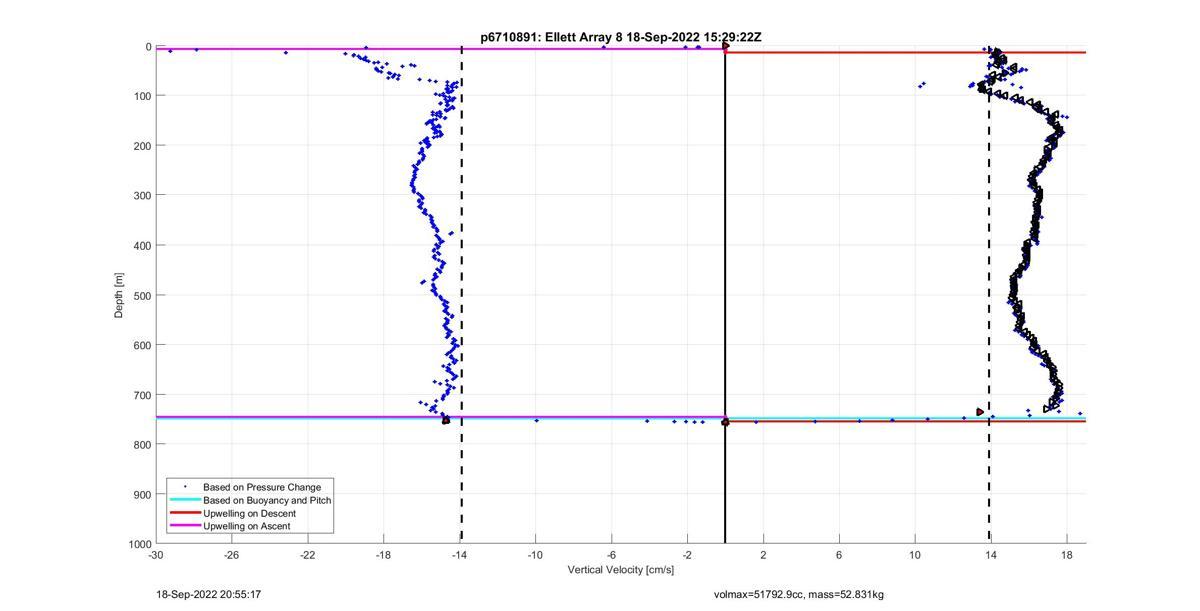Click depth tick label 100
This screenshot has height=611, width=1200.
143,96
